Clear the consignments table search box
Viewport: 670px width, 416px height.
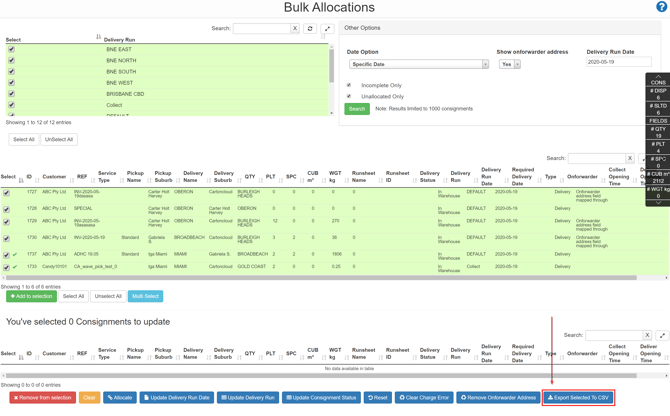coord(630,158)
